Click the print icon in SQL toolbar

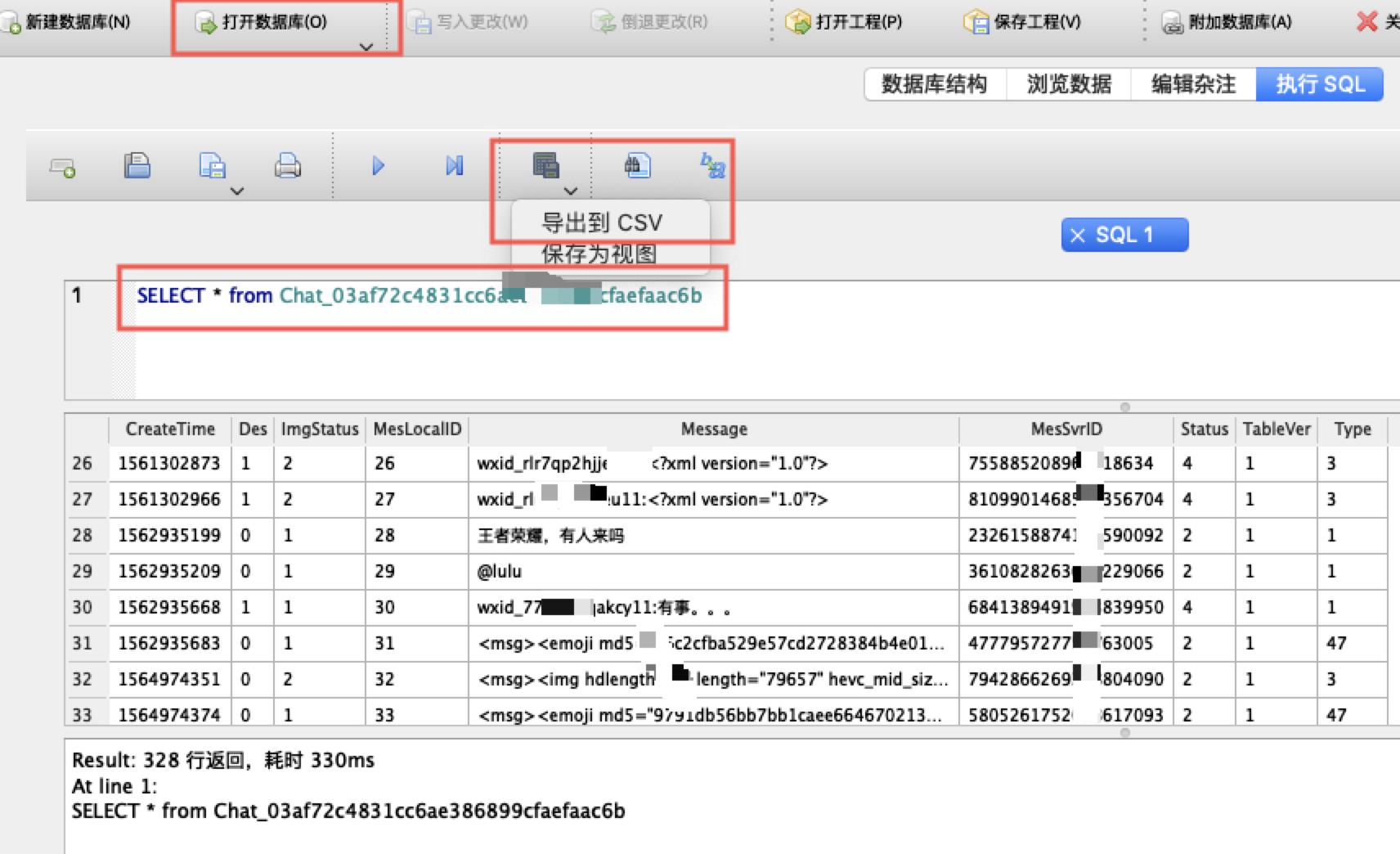[287, 166]
